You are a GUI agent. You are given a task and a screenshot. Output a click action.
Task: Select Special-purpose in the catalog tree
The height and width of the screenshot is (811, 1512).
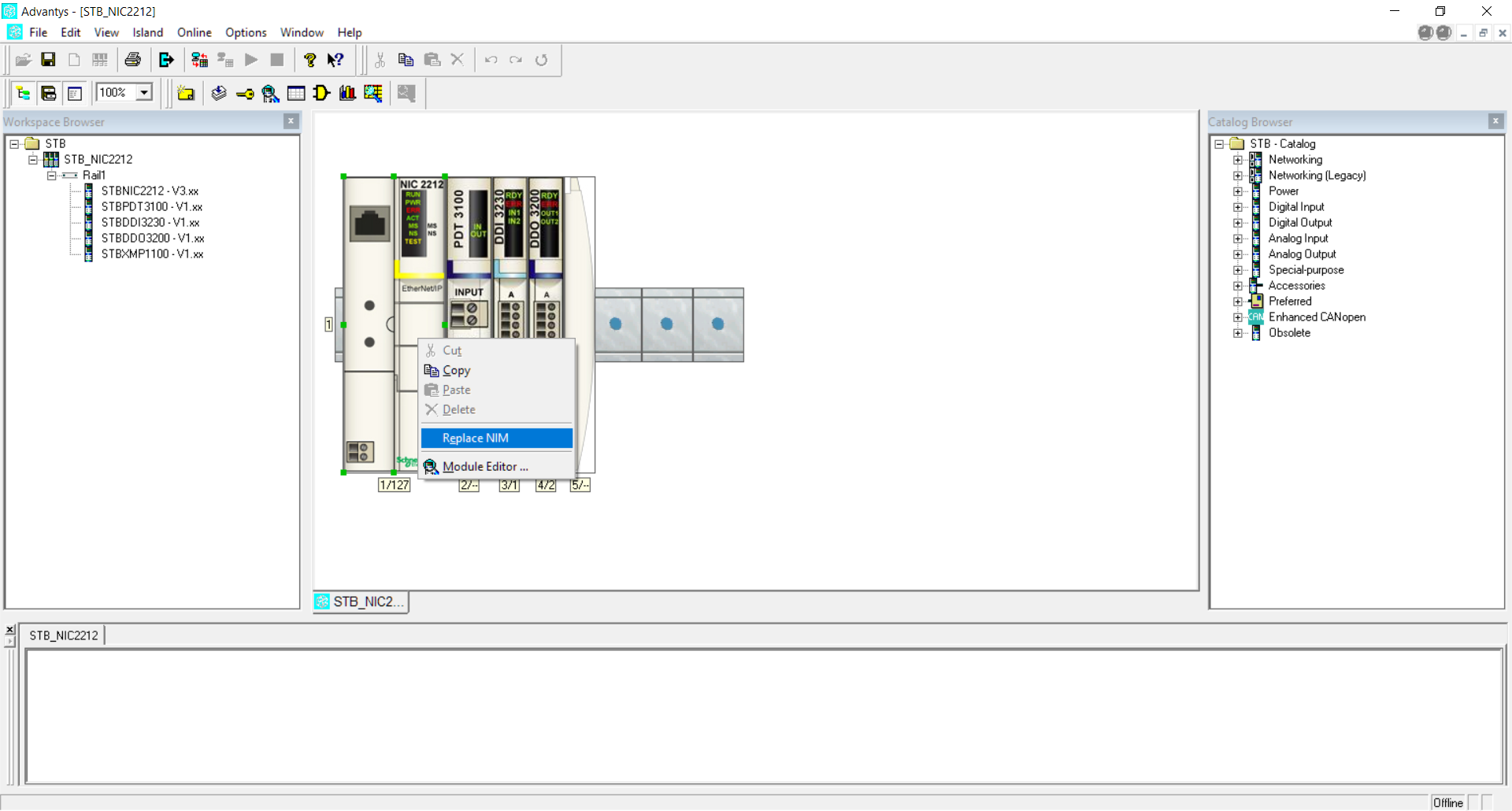pos(1306,269)
